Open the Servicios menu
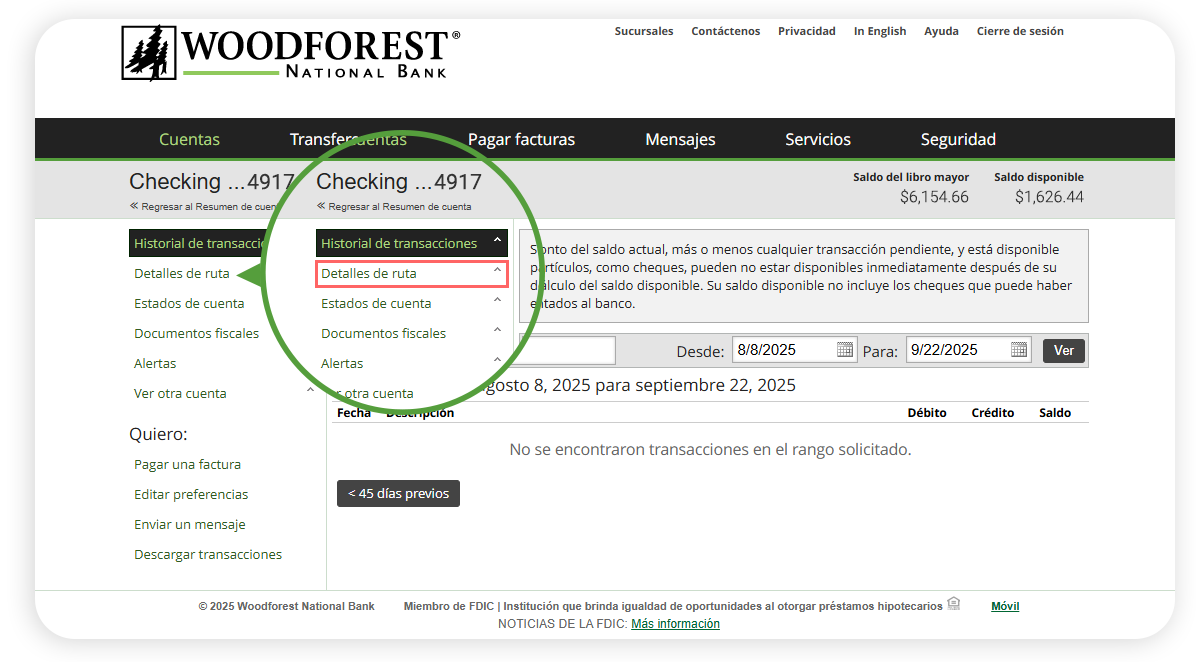Screen dimensions: 1196x662 pos(817,139)
